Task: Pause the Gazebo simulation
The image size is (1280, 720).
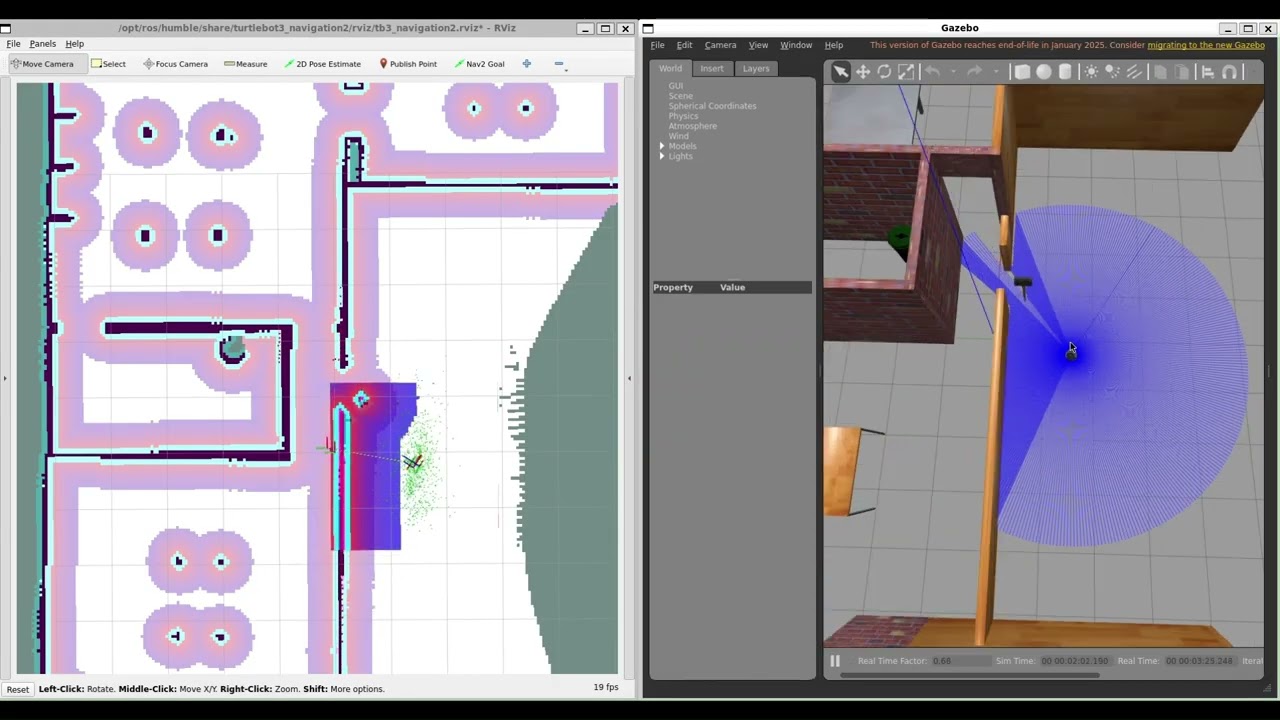Action: 835,661
